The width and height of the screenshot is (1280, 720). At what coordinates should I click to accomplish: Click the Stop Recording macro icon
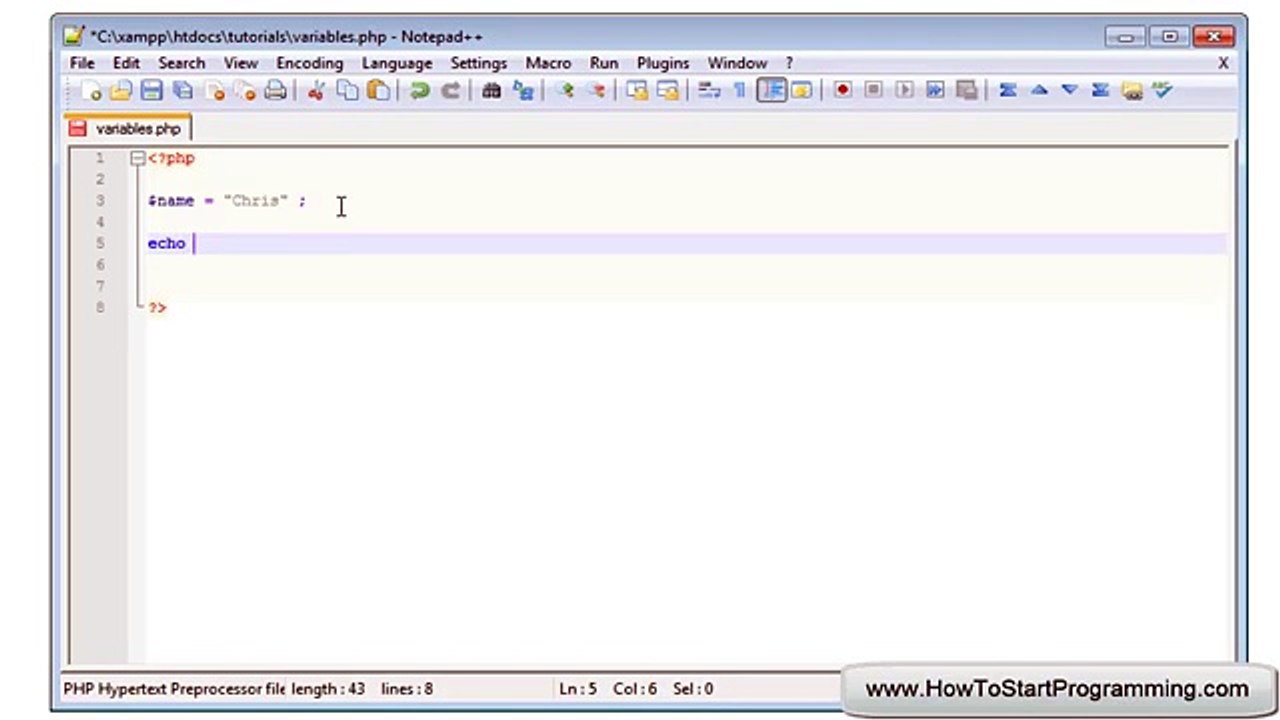873,91
